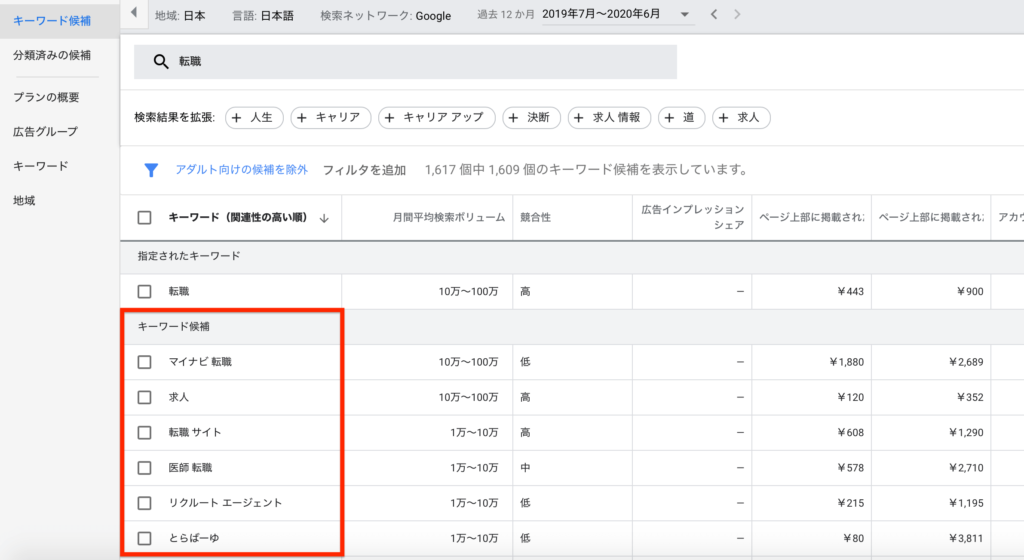Click the blue filter funnel icon
The image size is (1024, 560).
(151, 170)
